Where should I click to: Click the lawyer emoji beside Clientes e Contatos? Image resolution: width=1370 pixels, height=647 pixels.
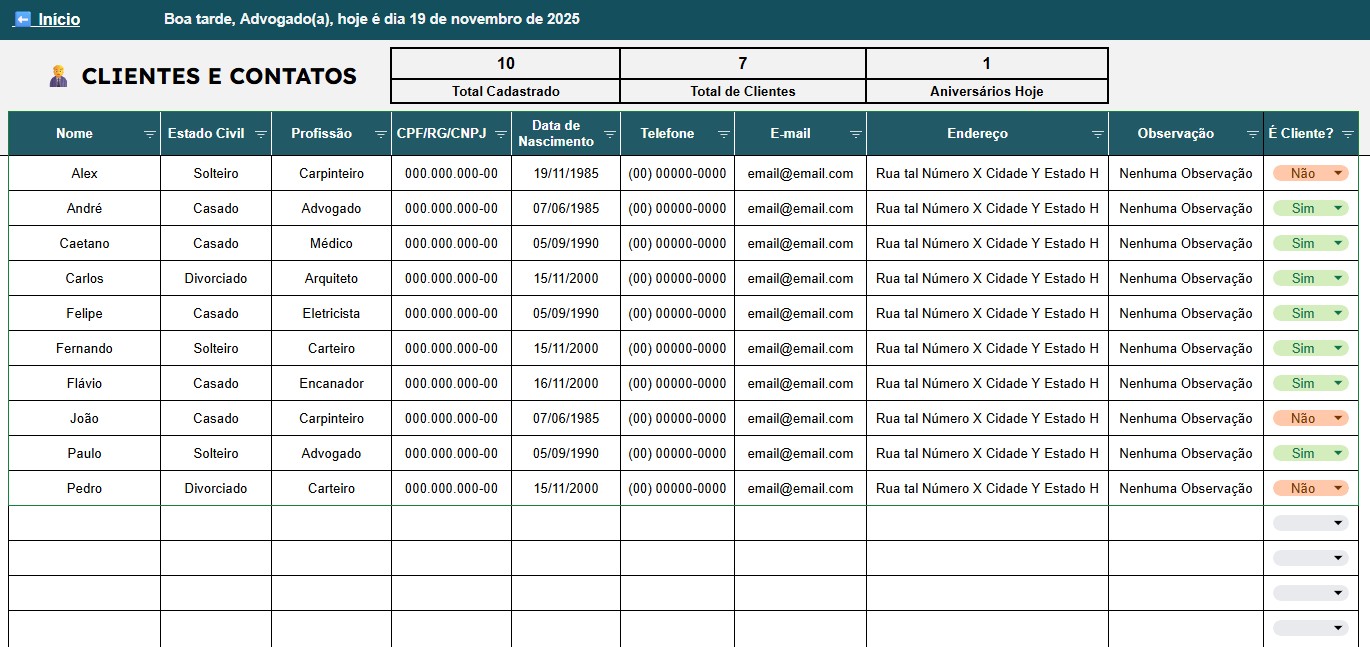pos(58,76)
